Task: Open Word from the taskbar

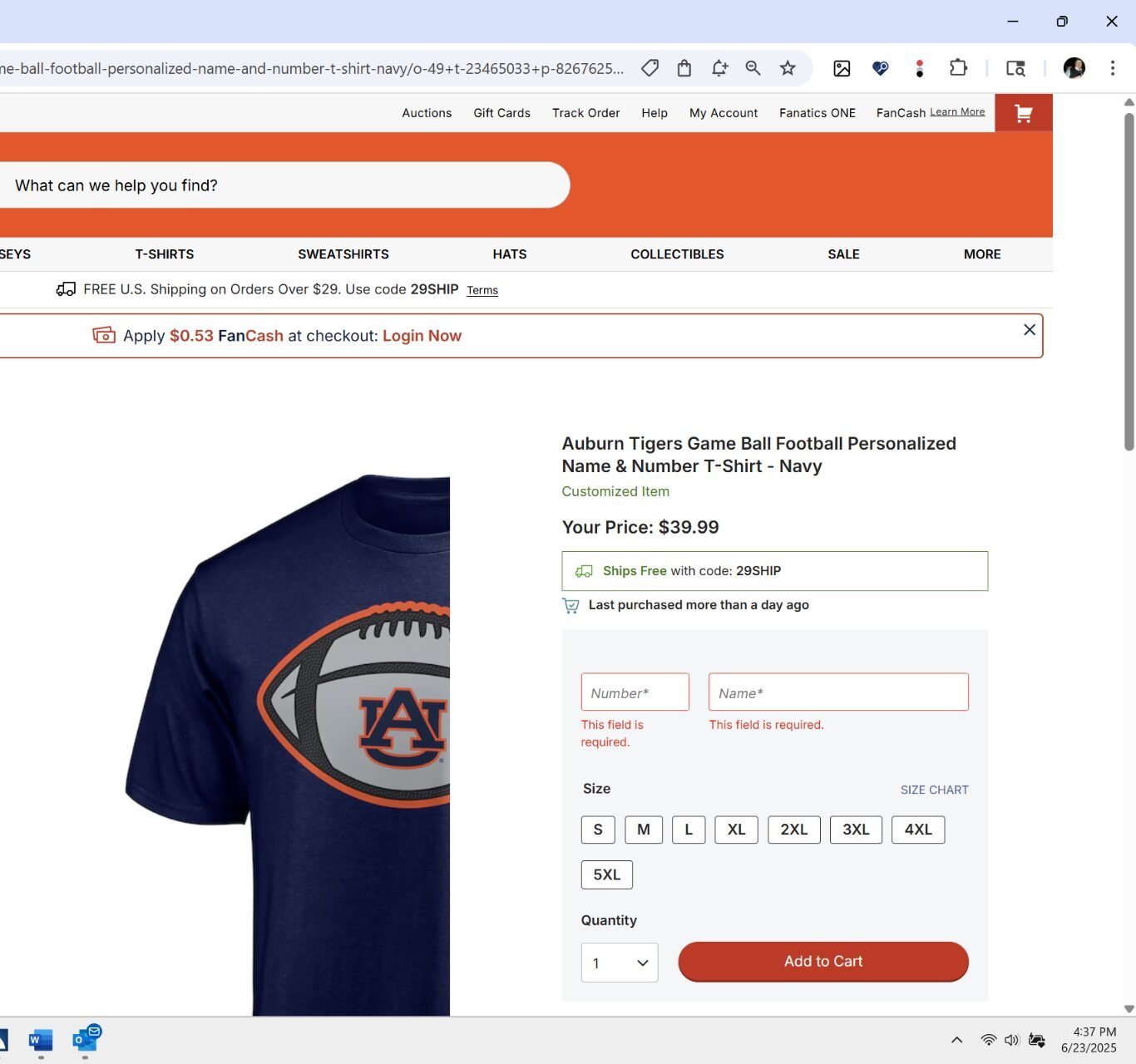Action: pos(41,1040)
